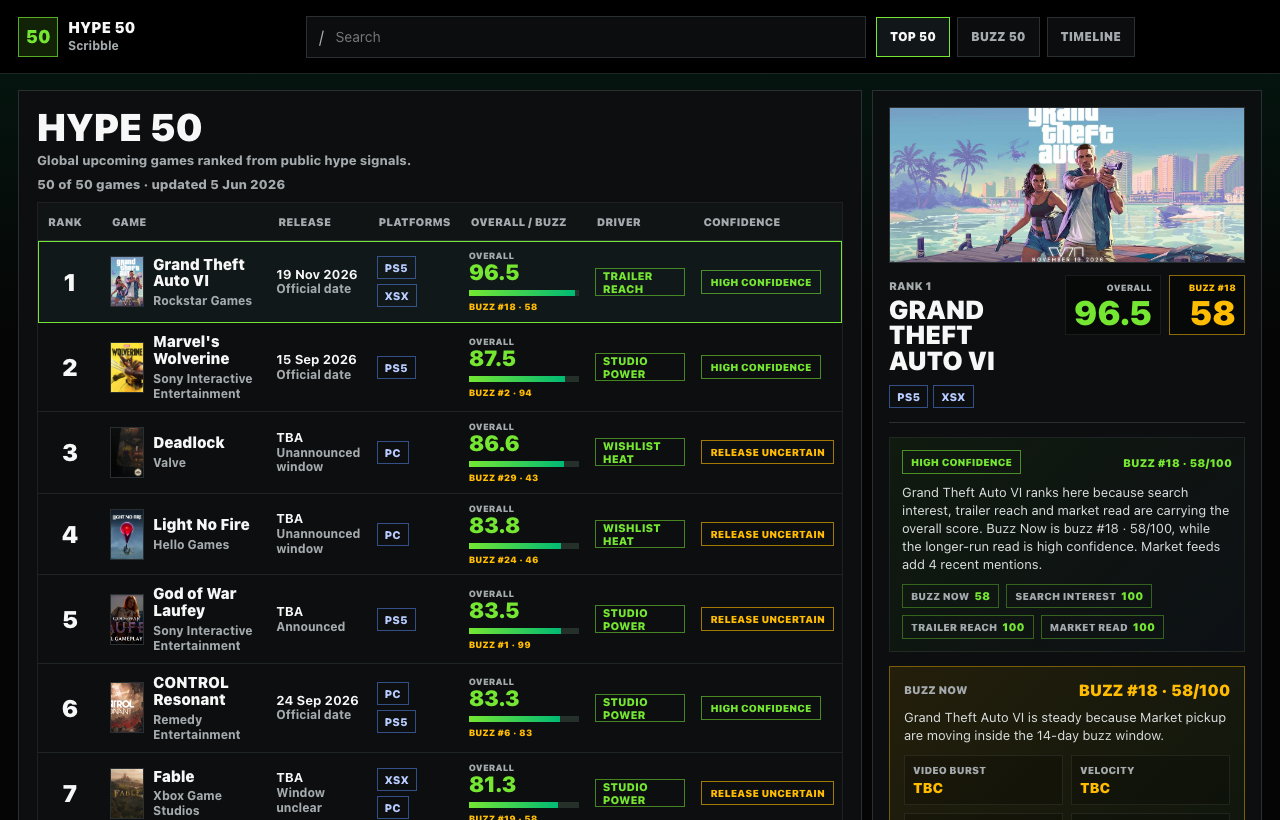Open the GTA VI banner image in detail panel

pyautogui.click(x=1067, y=185)
